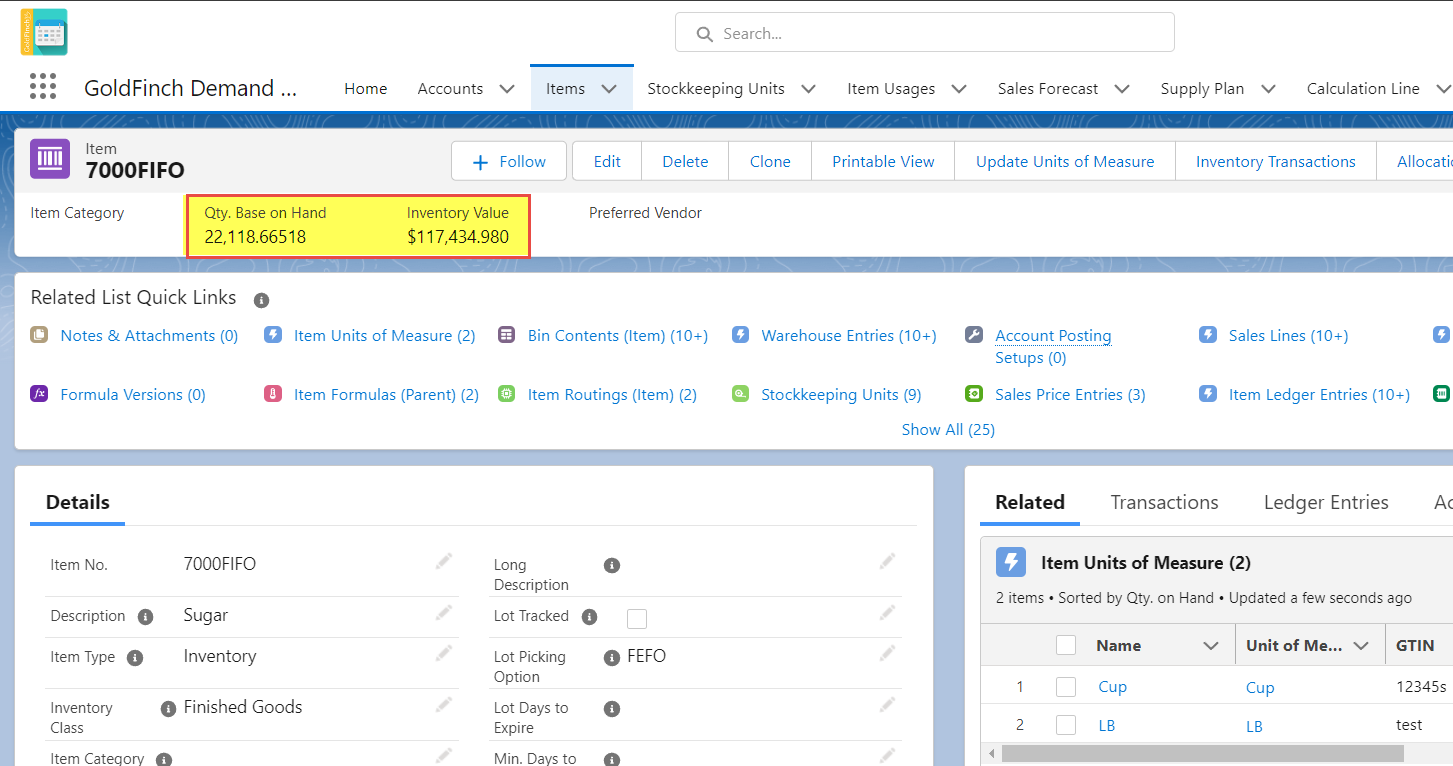
Task: Click the Notes & Attachments icon
Action: pos(39,335)
